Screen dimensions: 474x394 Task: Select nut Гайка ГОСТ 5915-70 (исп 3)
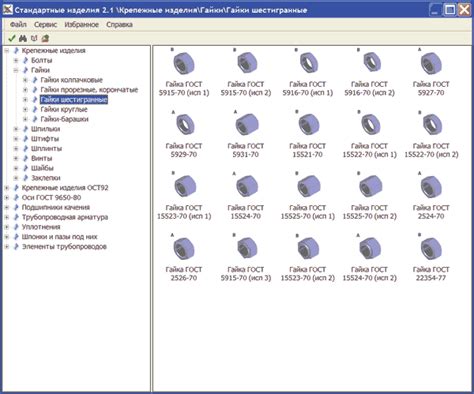246,257
